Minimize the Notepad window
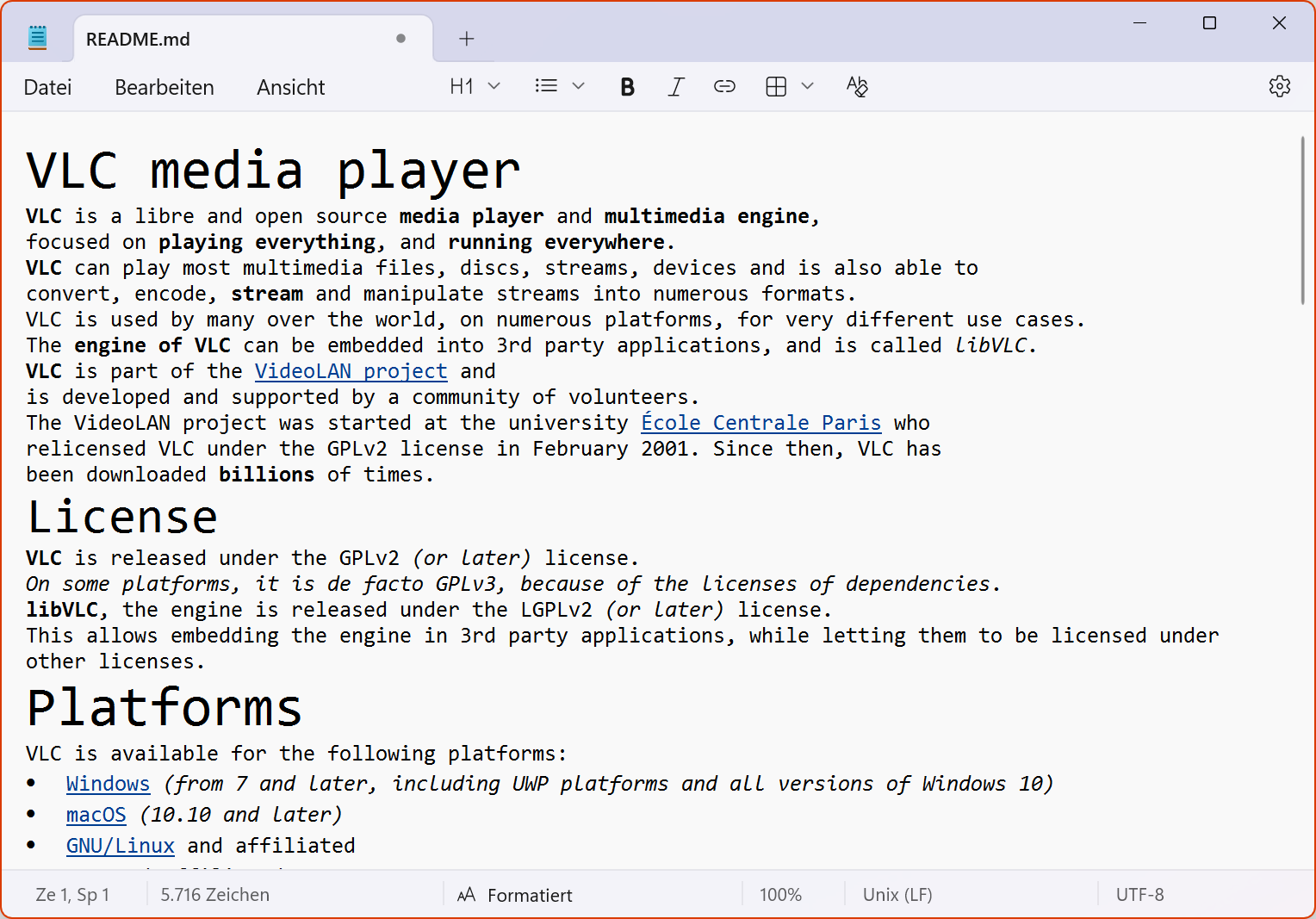The width and height of the screenshot is (1316, 919). click(1139, 23)
